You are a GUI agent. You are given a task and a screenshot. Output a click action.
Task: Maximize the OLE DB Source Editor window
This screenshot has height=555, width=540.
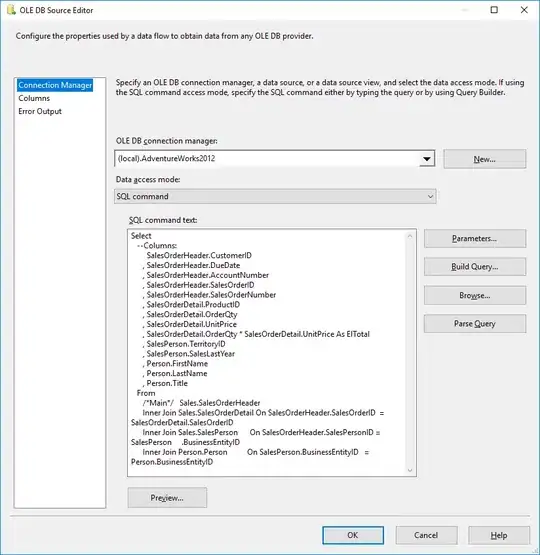494,10
